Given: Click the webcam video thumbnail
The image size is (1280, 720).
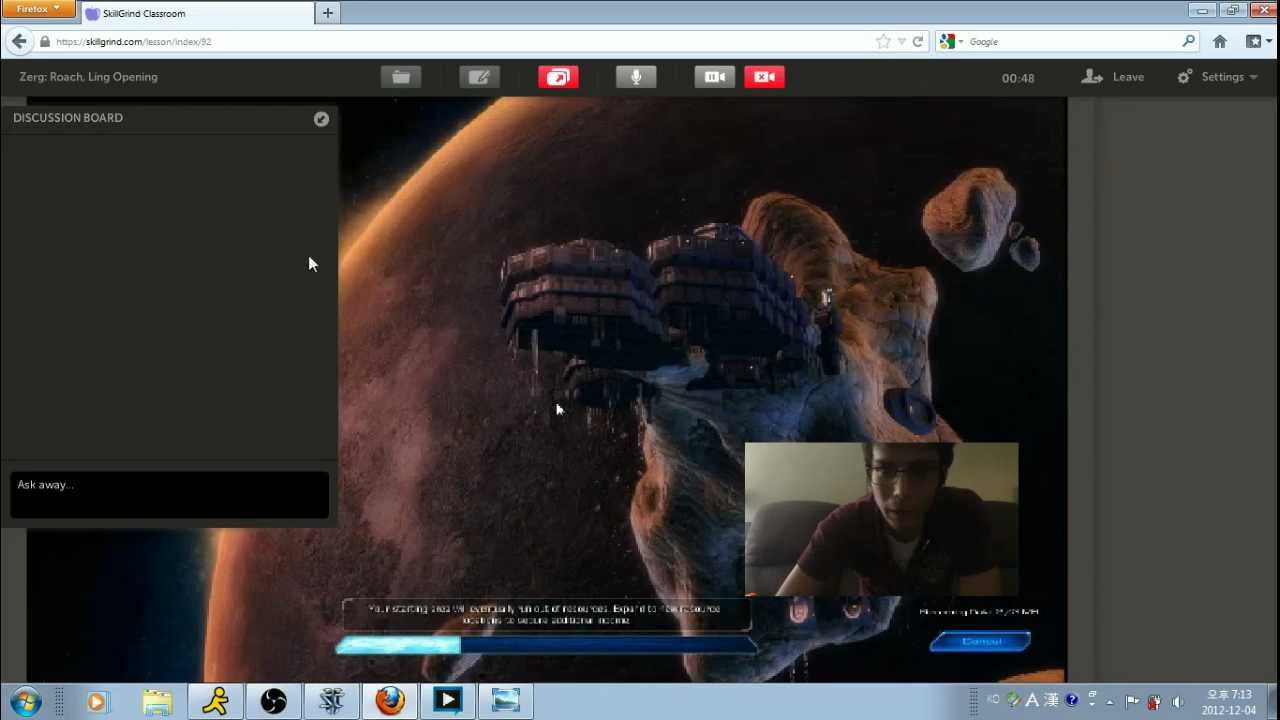Looking at the screenshot, I should tap(881, 519).
